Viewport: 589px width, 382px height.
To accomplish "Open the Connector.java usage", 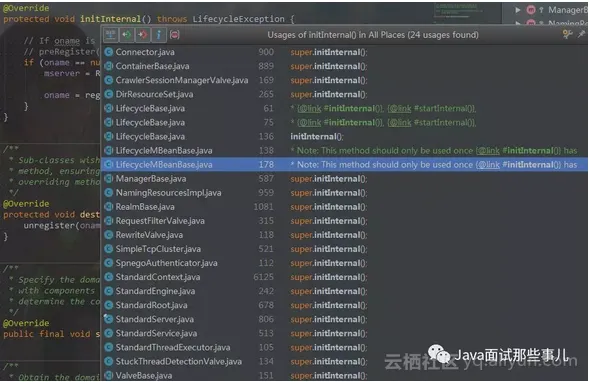I will (x=344, y=52).
